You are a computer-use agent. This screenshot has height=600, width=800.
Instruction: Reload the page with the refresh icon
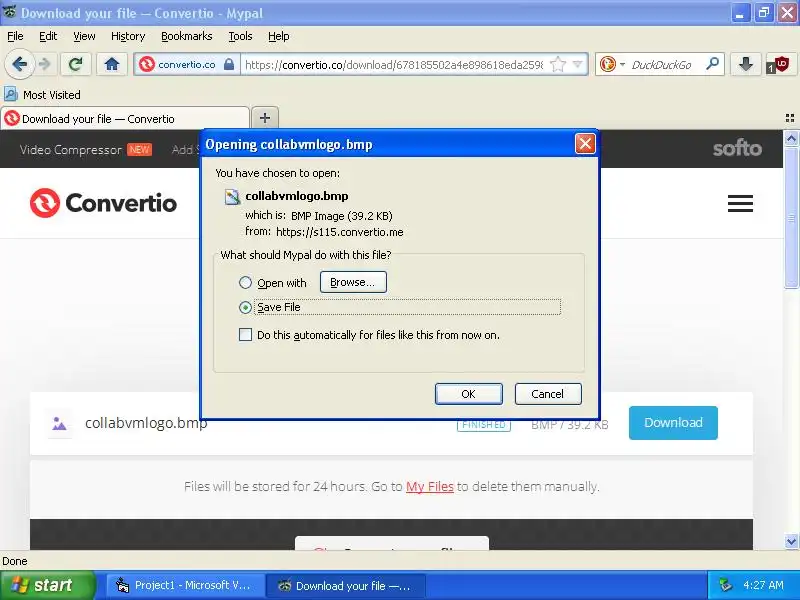coord(76,64)
